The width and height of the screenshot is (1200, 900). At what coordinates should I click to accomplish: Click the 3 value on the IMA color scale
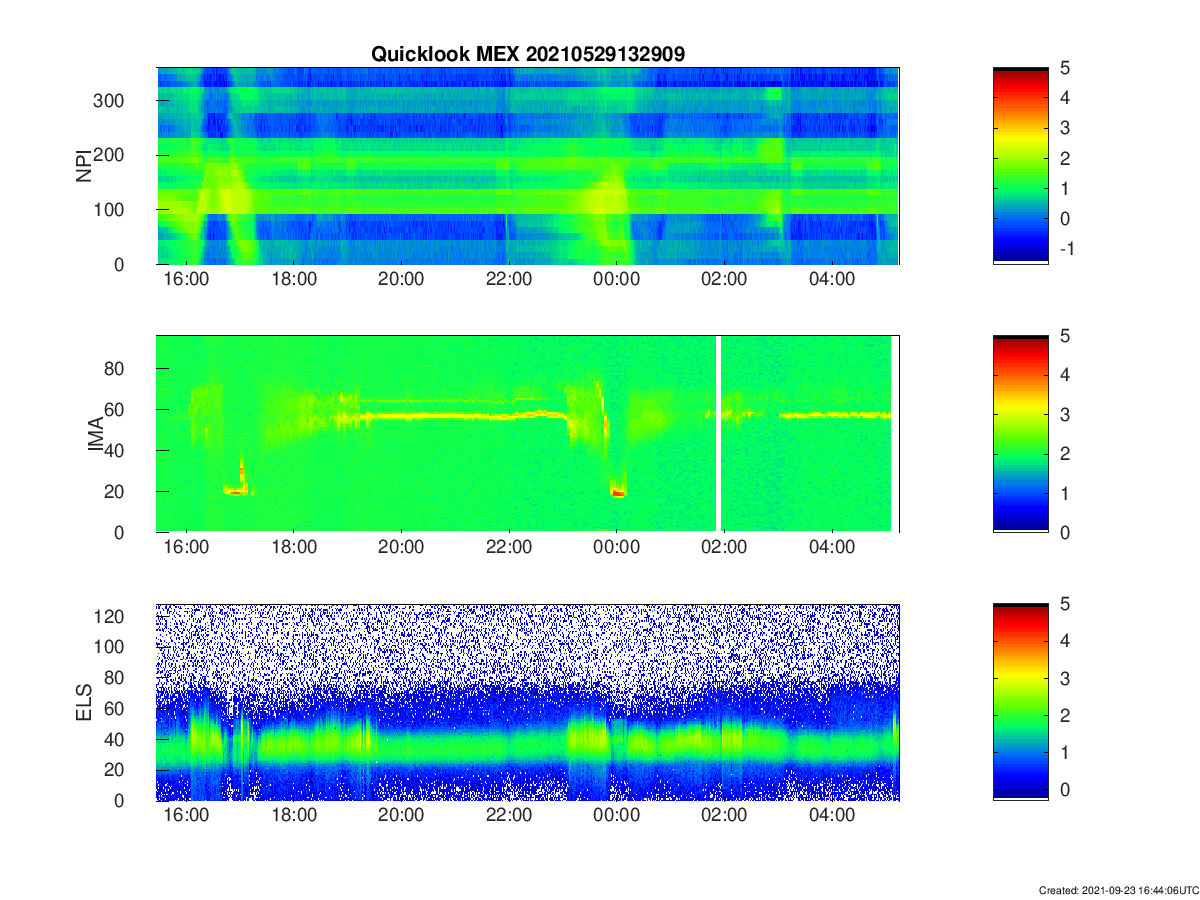pos(1064,414)
